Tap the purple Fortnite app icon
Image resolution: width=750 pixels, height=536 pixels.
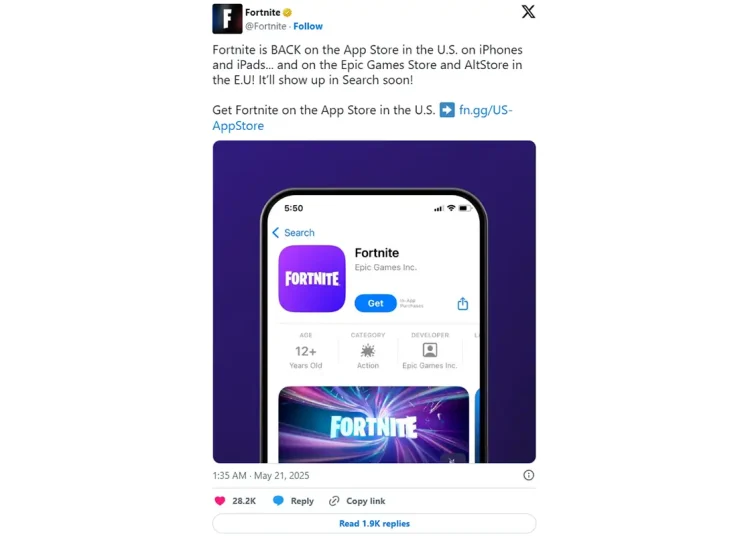click(x=312, y=278)
